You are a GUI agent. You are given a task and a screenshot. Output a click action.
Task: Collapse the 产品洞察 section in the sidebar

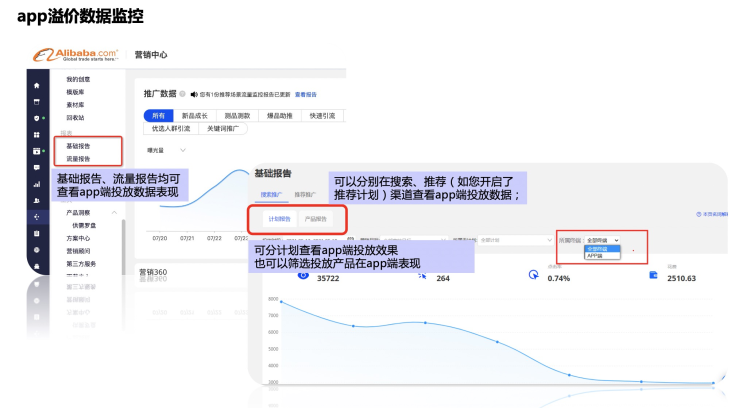[114, 212]
